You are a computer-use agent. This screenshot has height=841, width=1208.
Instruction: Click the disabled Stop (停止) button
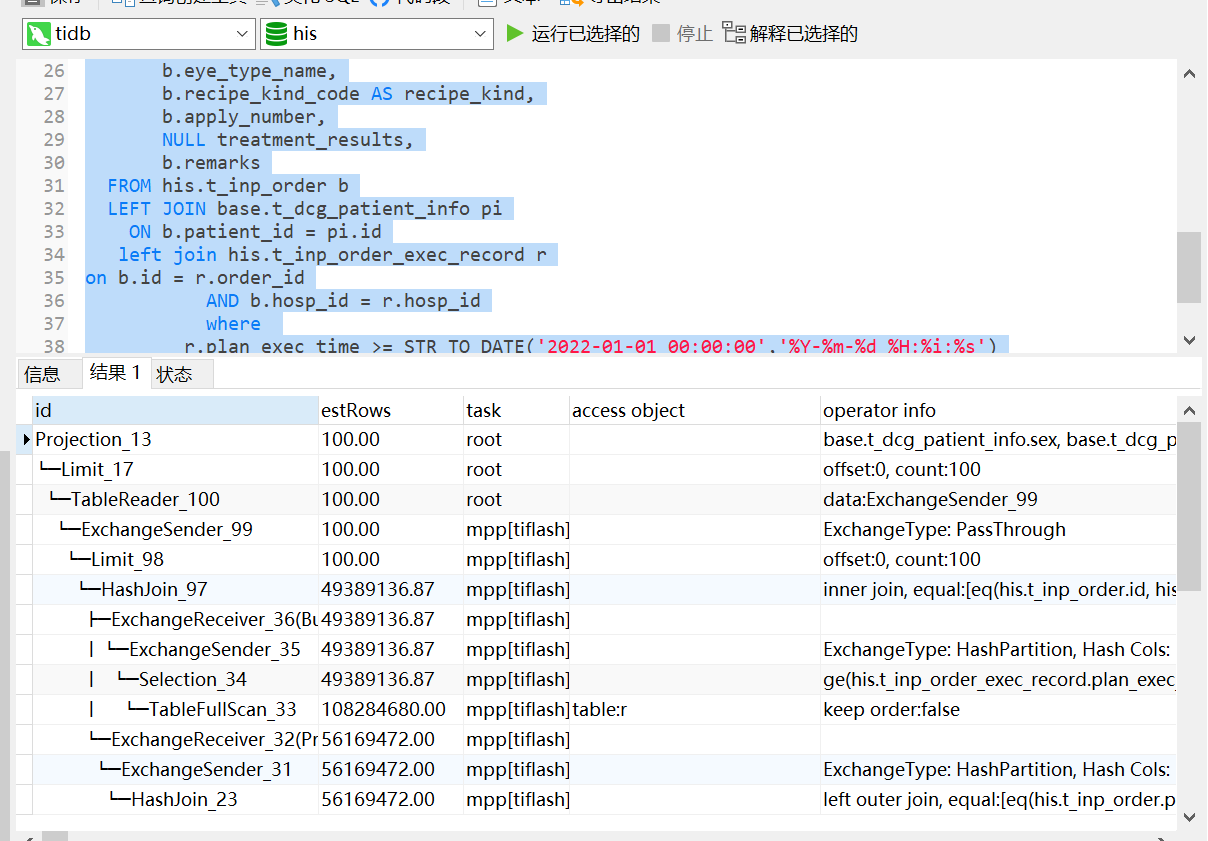[x=682, y=34]
